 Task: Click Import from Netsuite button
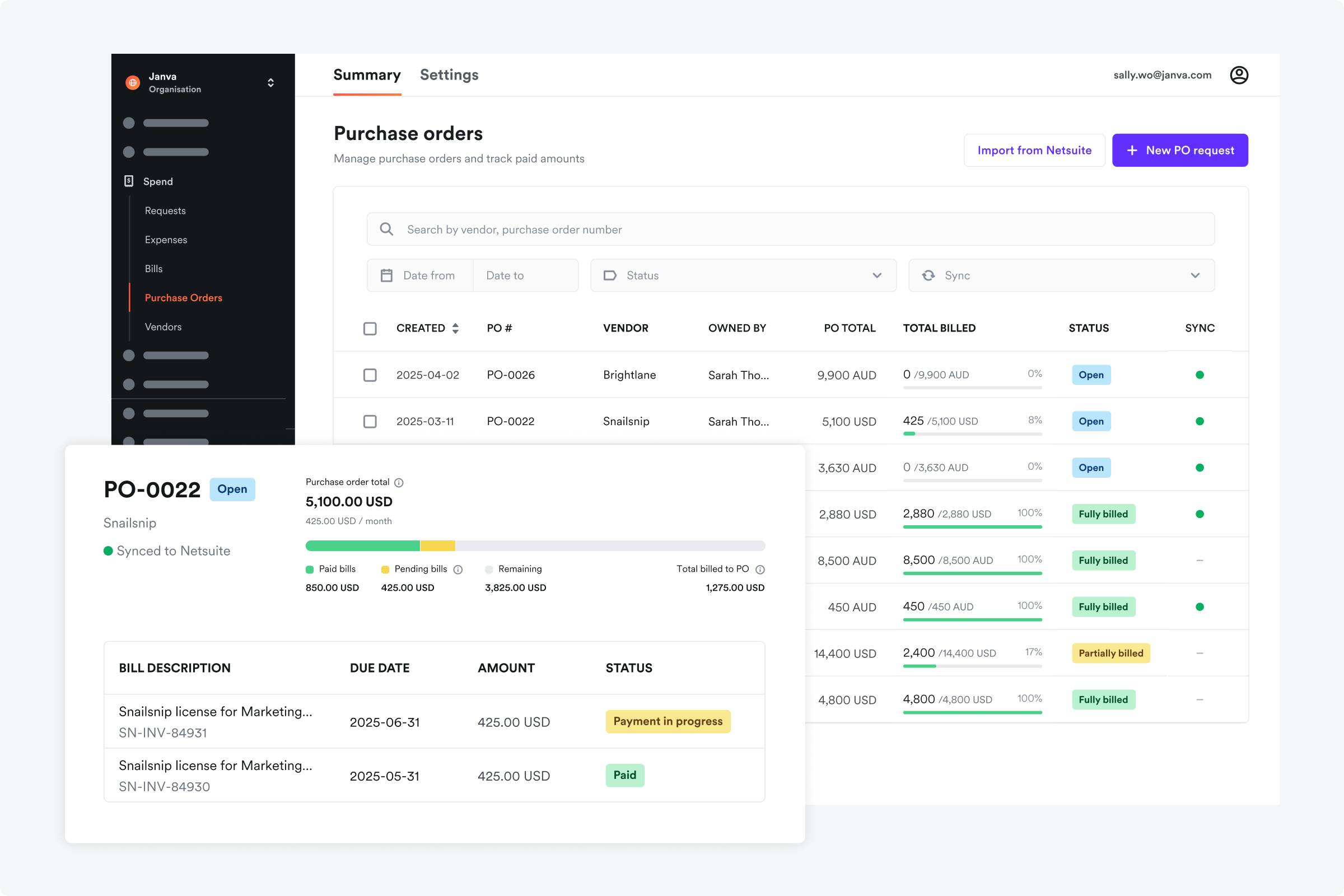click(1034, 150)
